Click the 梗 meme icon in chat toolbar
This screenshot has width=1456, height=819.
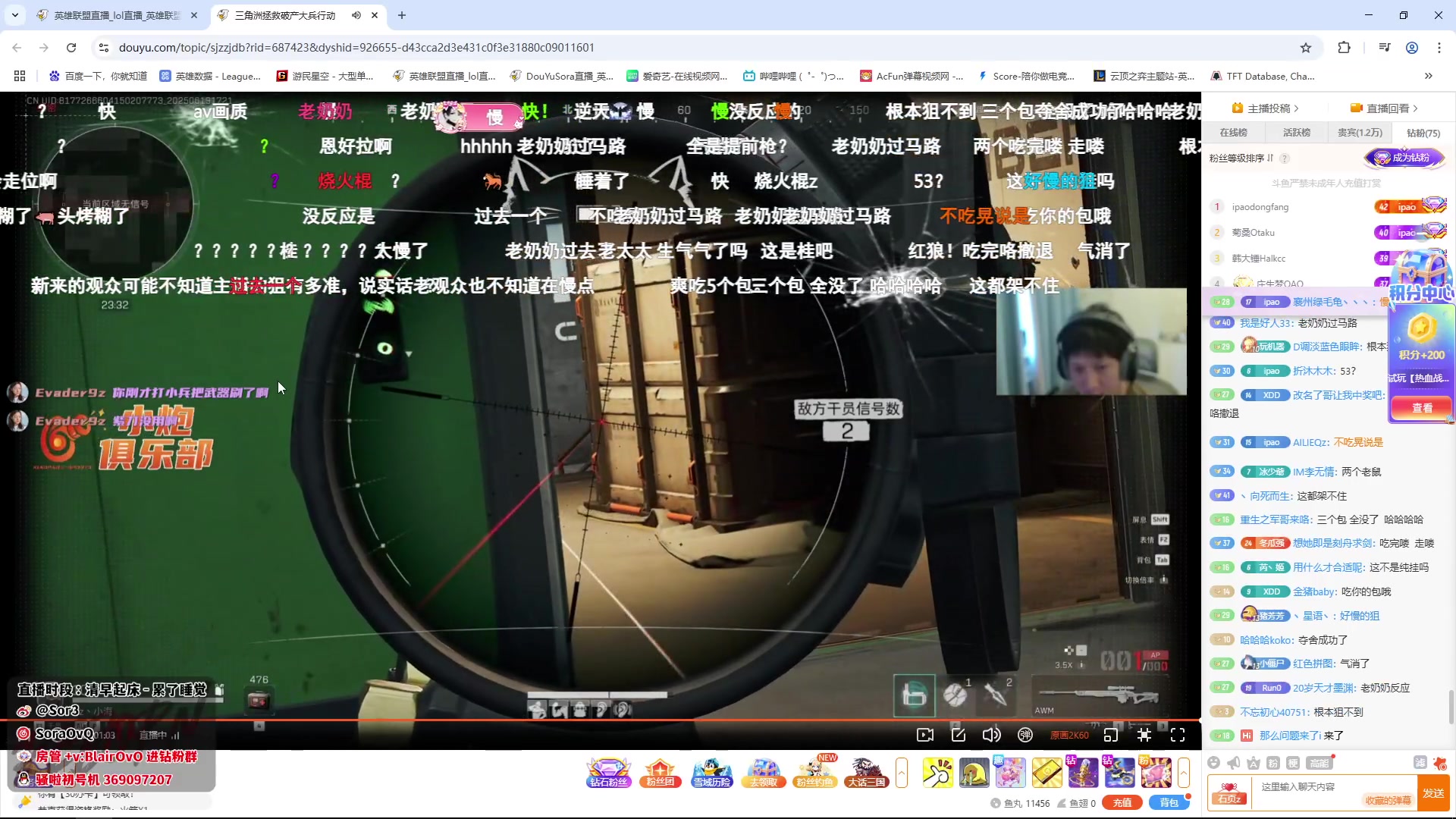point(1293,763)
